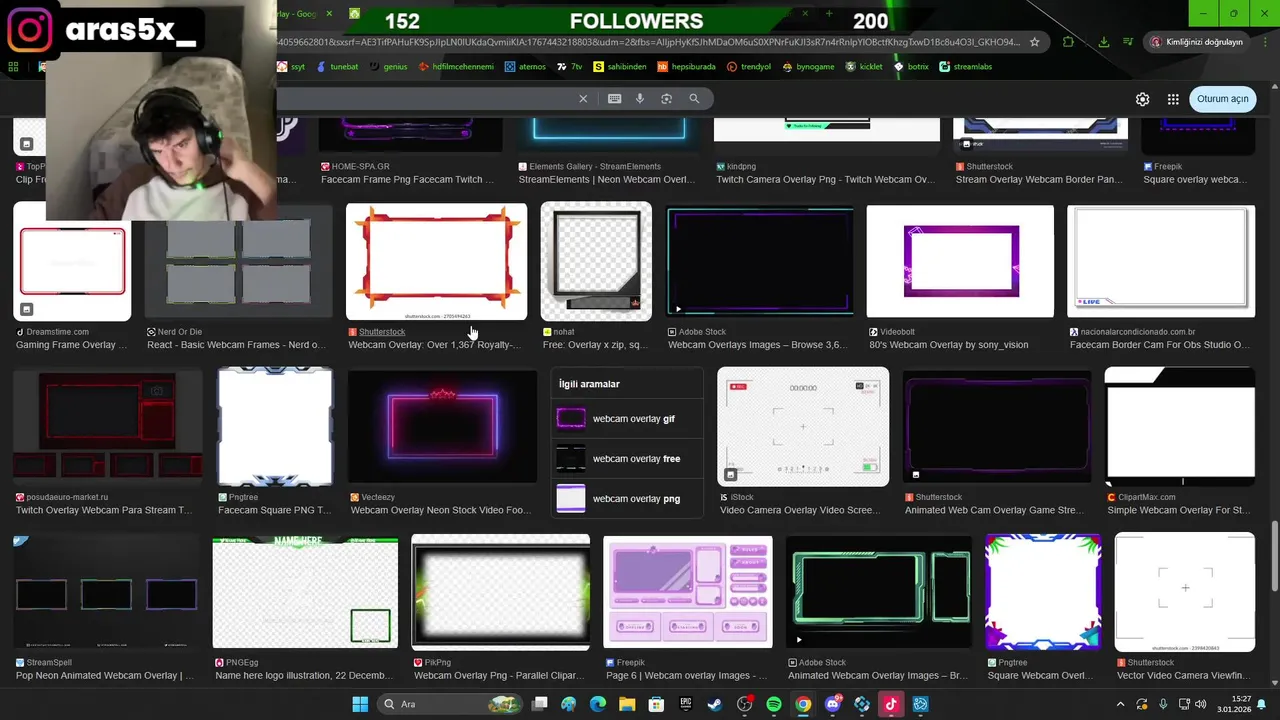Screen dimensions: 1280x720
Task: Open File Explorer from the taskbar
Action: [627, 704]
